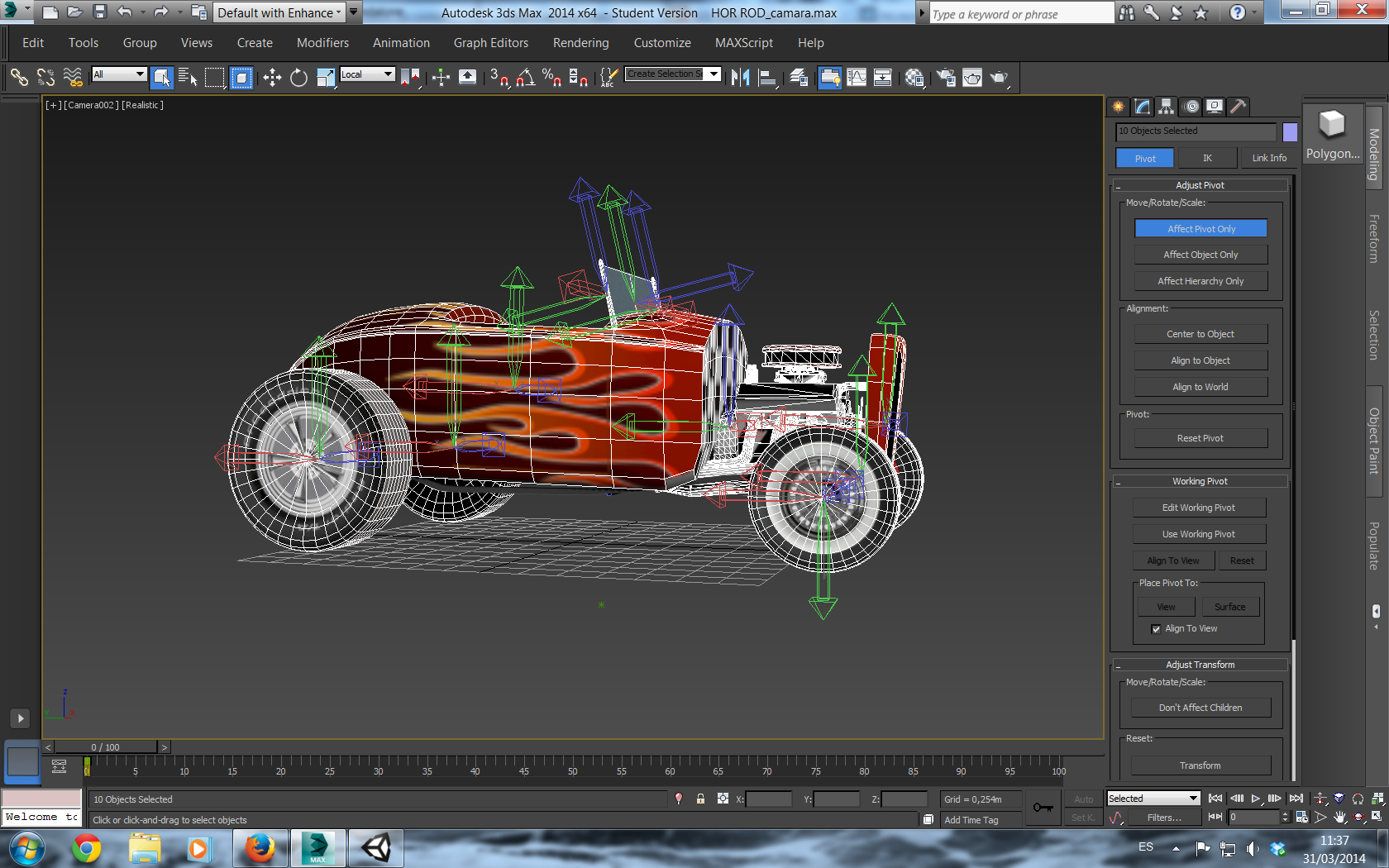Click the object color swatch

1290,131
